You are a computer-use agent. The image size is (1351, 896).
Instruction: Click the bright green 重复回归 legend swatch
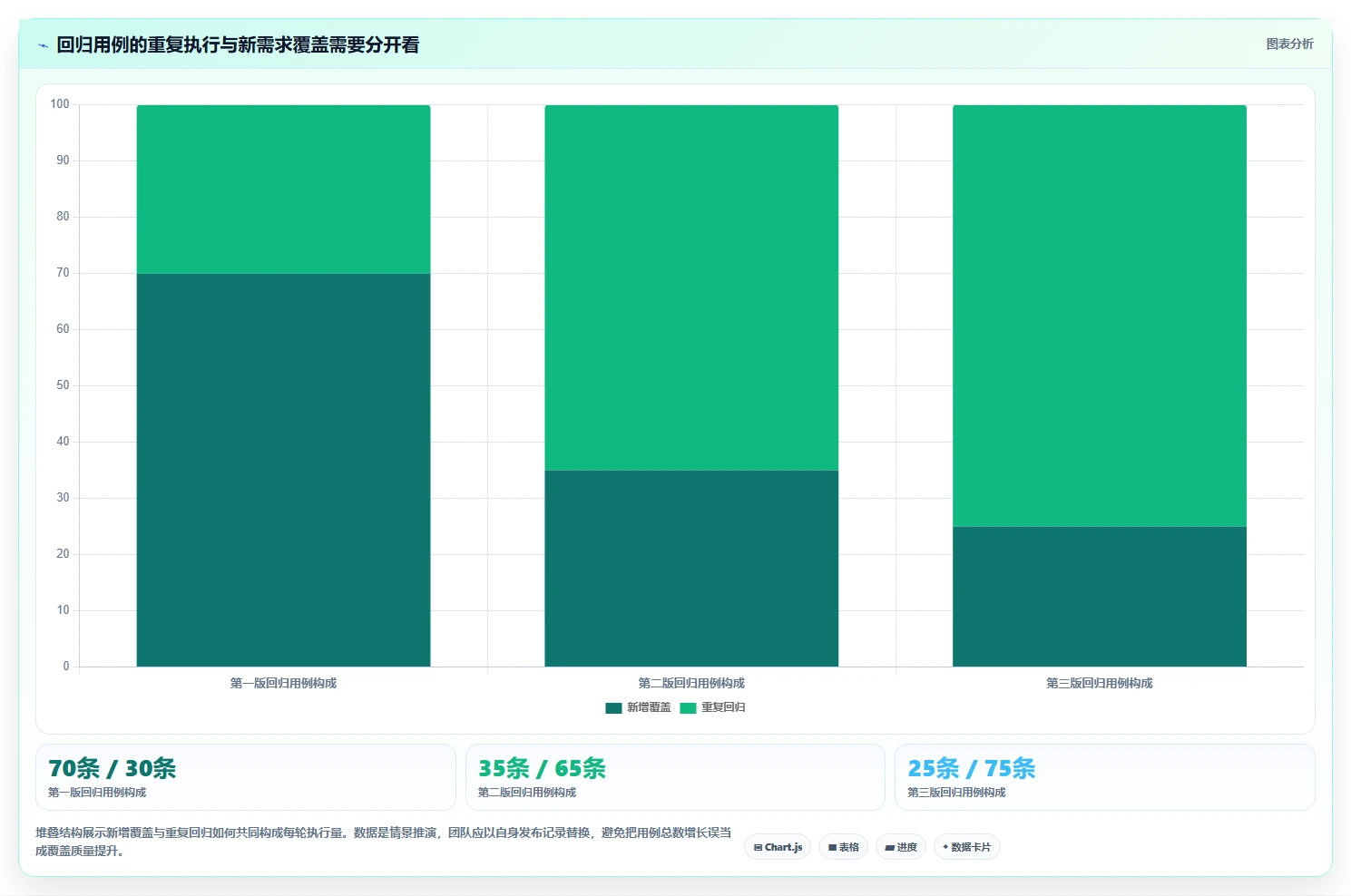tap(688, 708)
